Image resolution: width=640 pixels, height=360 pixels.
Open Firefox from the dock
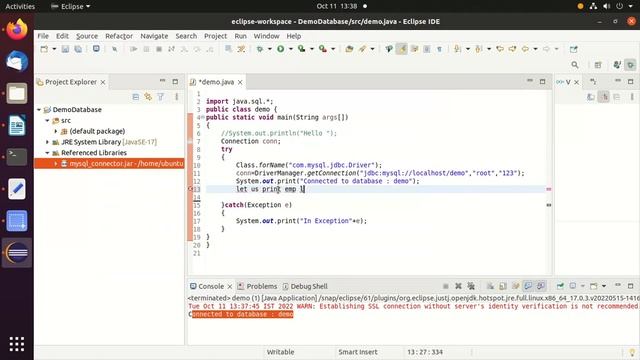(17, 30)
